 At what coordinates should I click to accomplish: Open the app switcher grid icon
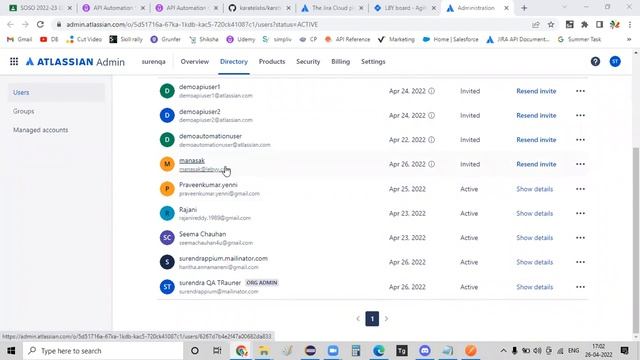pos(14,62)
